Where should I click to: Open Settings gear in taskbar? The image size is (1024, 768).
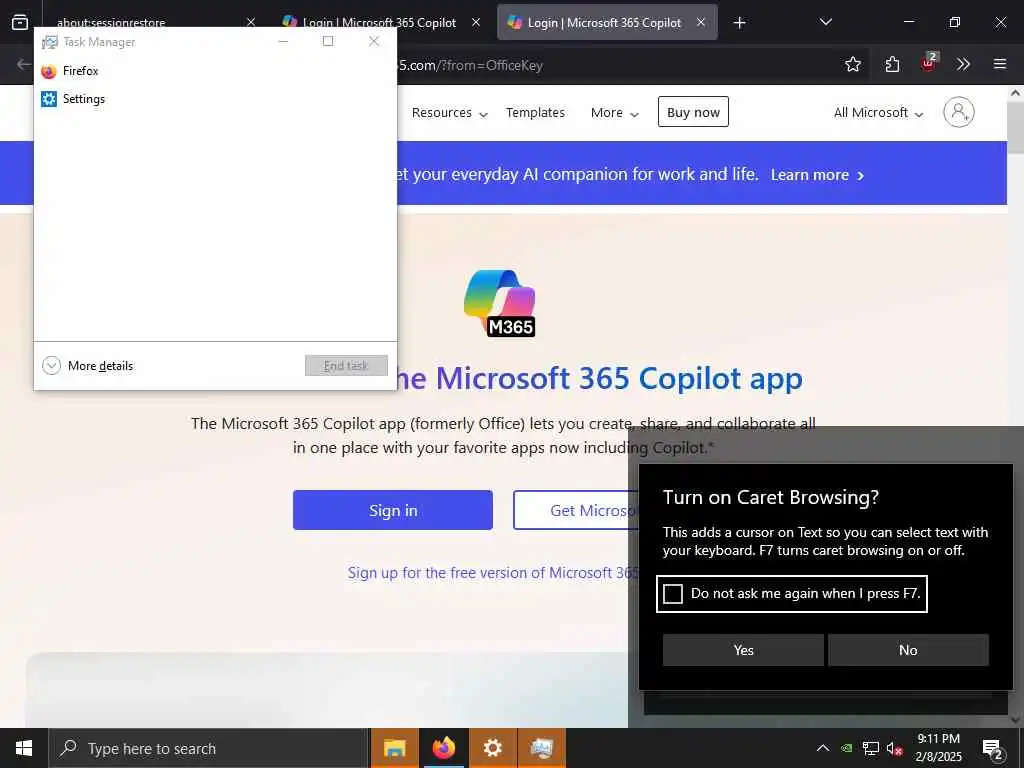pos(492,748)
